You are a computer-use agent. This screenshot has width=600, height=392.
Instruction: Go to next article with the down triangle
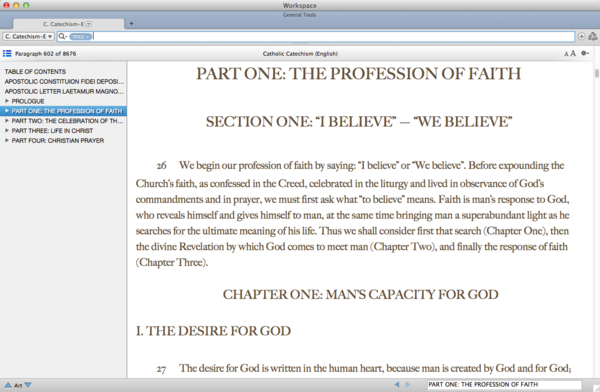(x=28, y=385)
